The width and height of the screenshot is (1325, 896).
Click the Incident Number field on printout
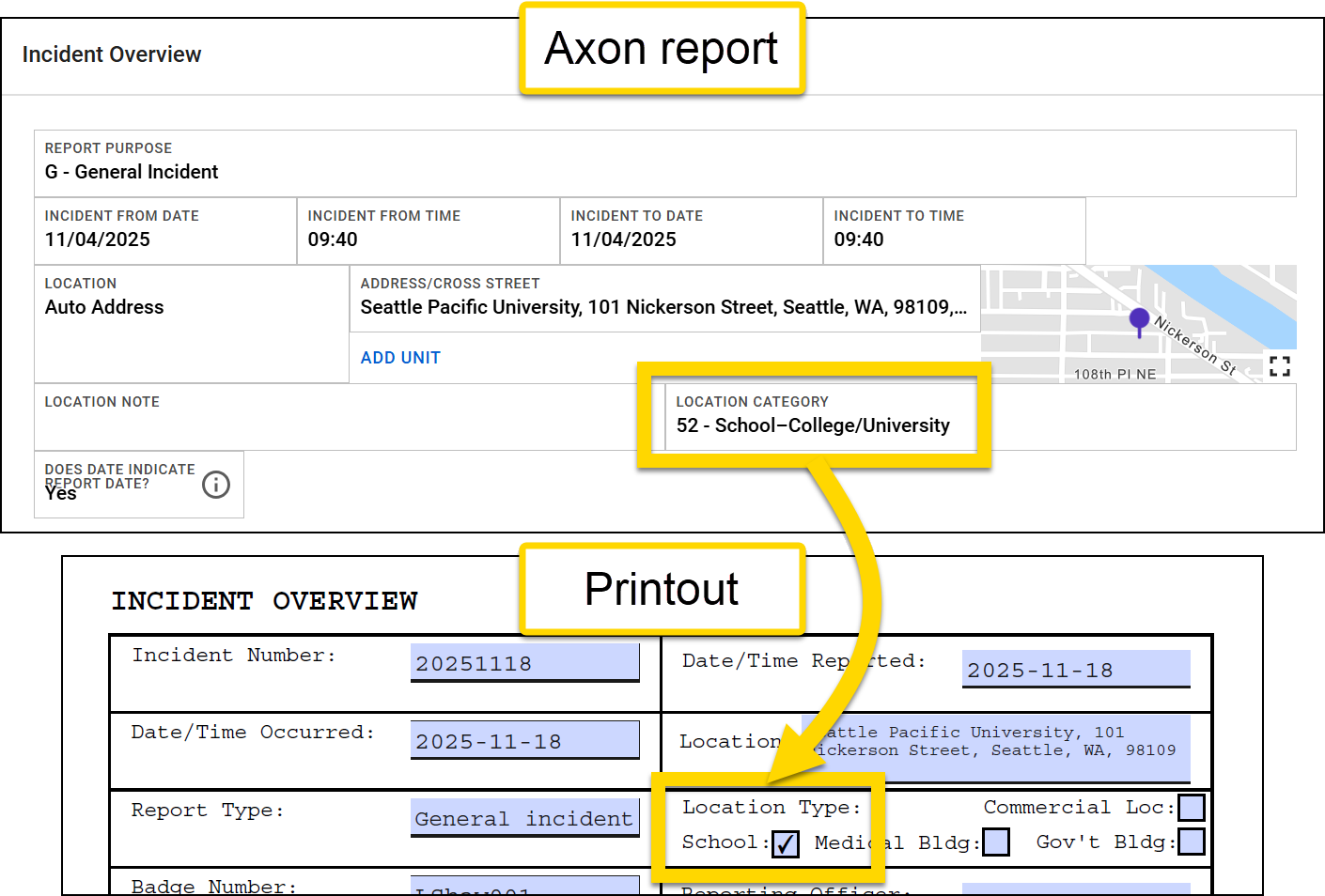pos(524,663)
